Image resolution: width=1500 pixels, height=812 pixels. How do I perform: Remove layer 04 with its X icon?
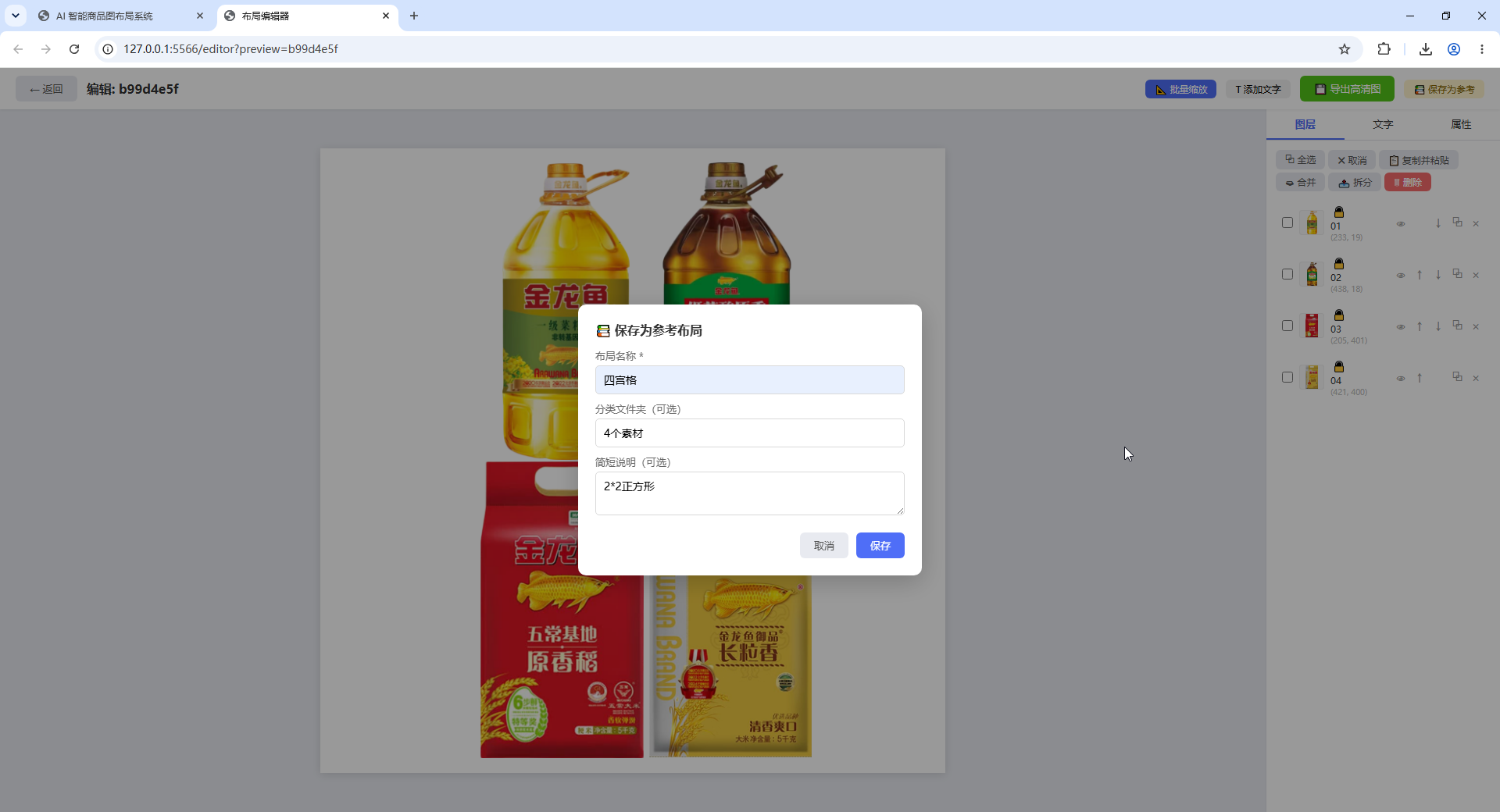(x=1476, y=379)
